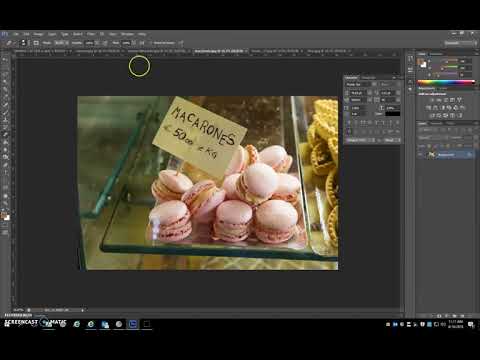480x360 pixels.
Task: Click the Photoshop icon in the taskbar
Action: (x=133, y=324)
